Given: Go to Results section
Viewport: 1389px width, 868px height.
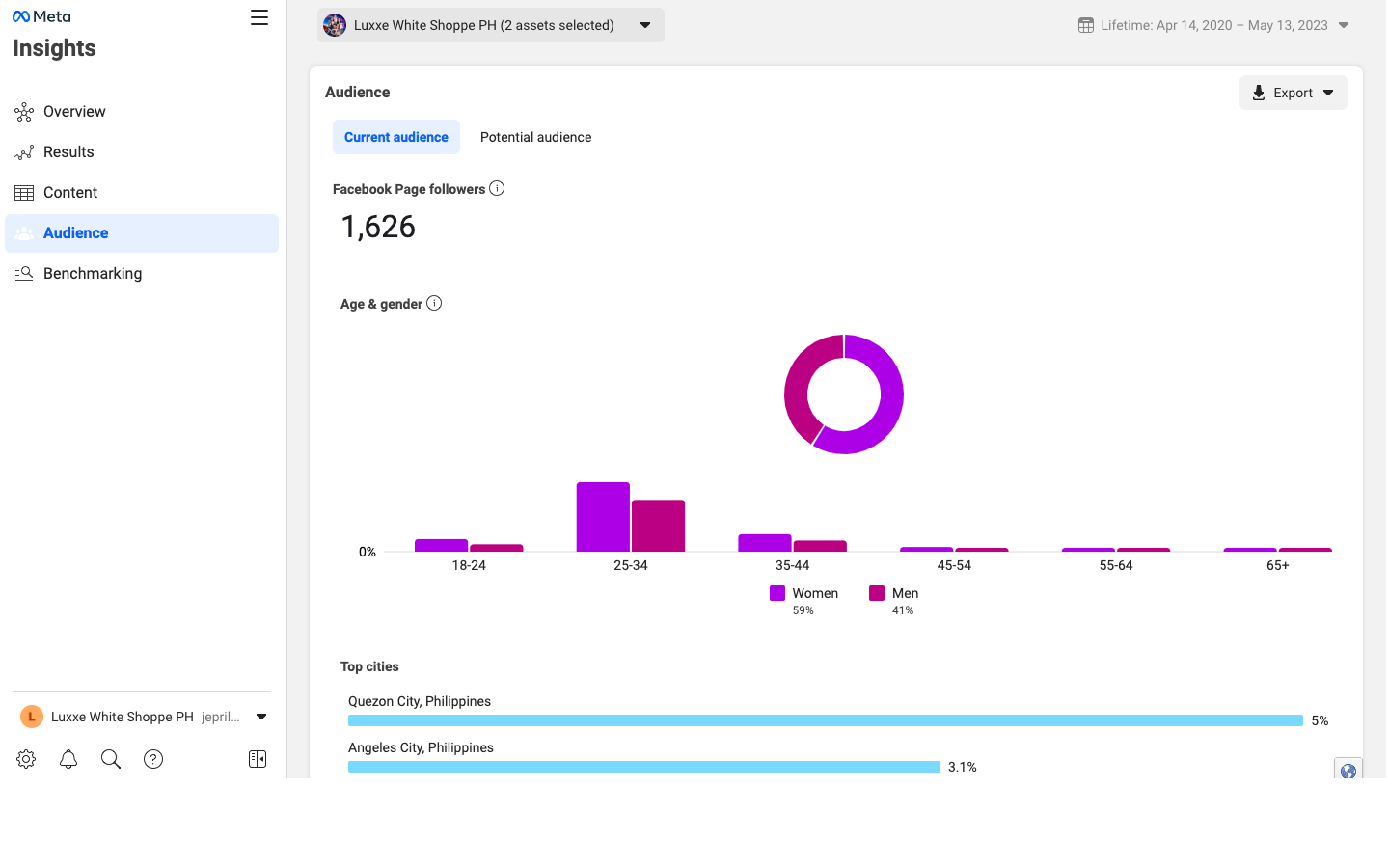Looking at the screenshot, I should click(142, 152).
